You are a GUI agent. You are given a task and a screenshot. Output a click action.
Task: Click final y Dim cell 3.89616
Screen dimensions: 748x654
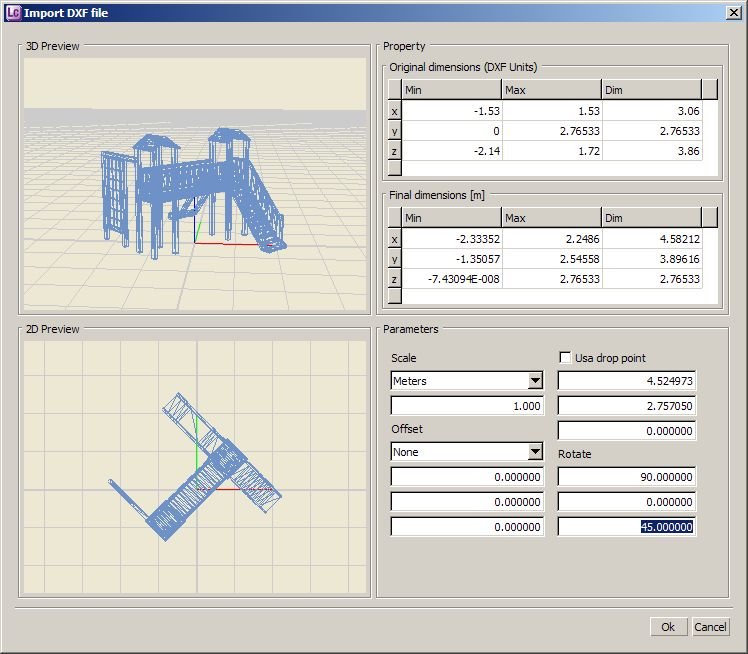tap(652, 259)
